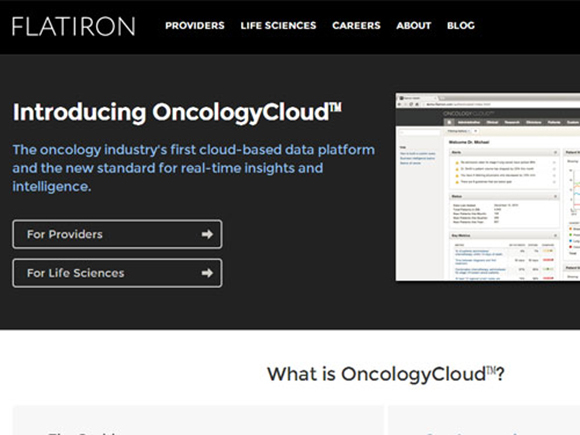
Task: Collapse the Alerts panel in the preview
Action: (x=555, y=152)
